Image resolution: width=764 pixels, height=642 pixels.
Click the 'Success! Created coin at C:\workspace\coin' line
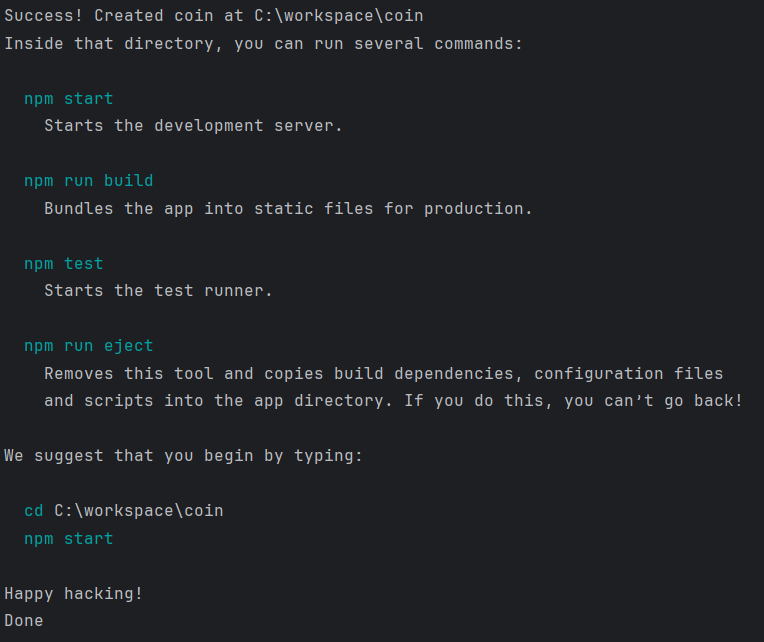(214, 16)
